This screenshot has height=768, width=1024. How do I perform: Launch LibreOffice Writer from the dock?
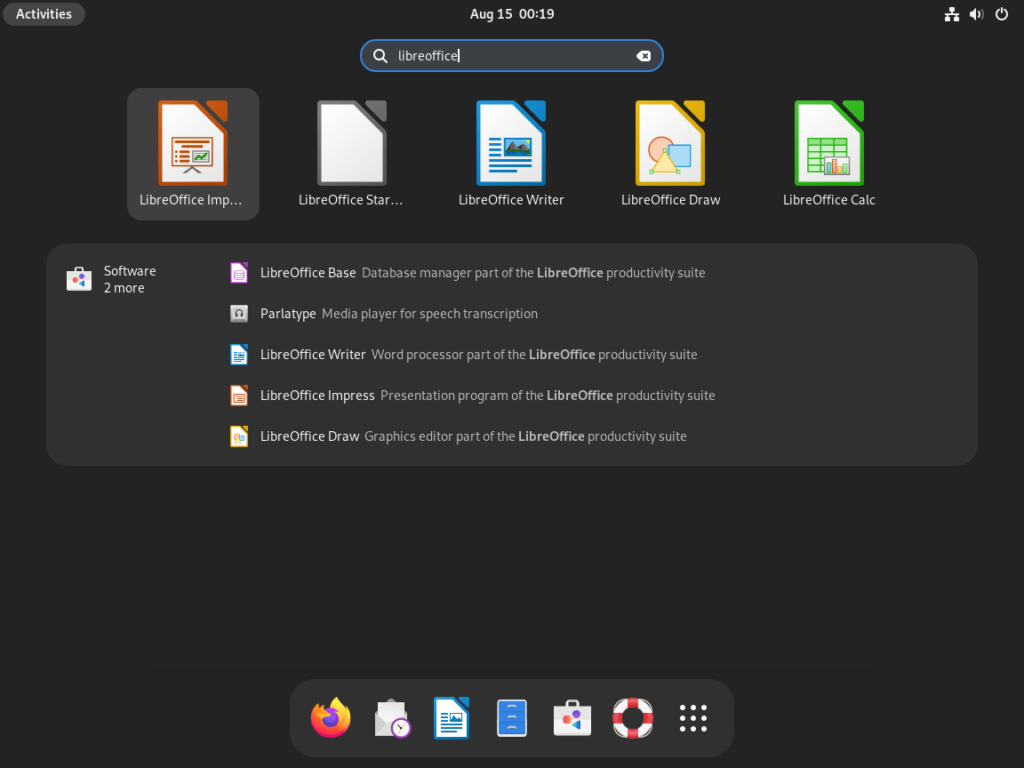(x=451, y=718)
